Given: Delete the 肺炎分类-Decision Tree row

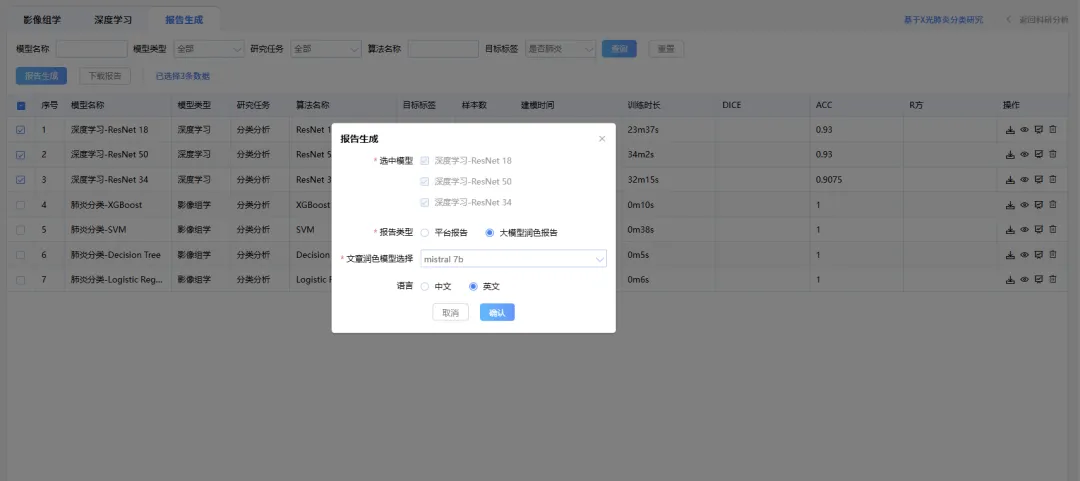Looking at the screenshot, I should pos(1052,255).
